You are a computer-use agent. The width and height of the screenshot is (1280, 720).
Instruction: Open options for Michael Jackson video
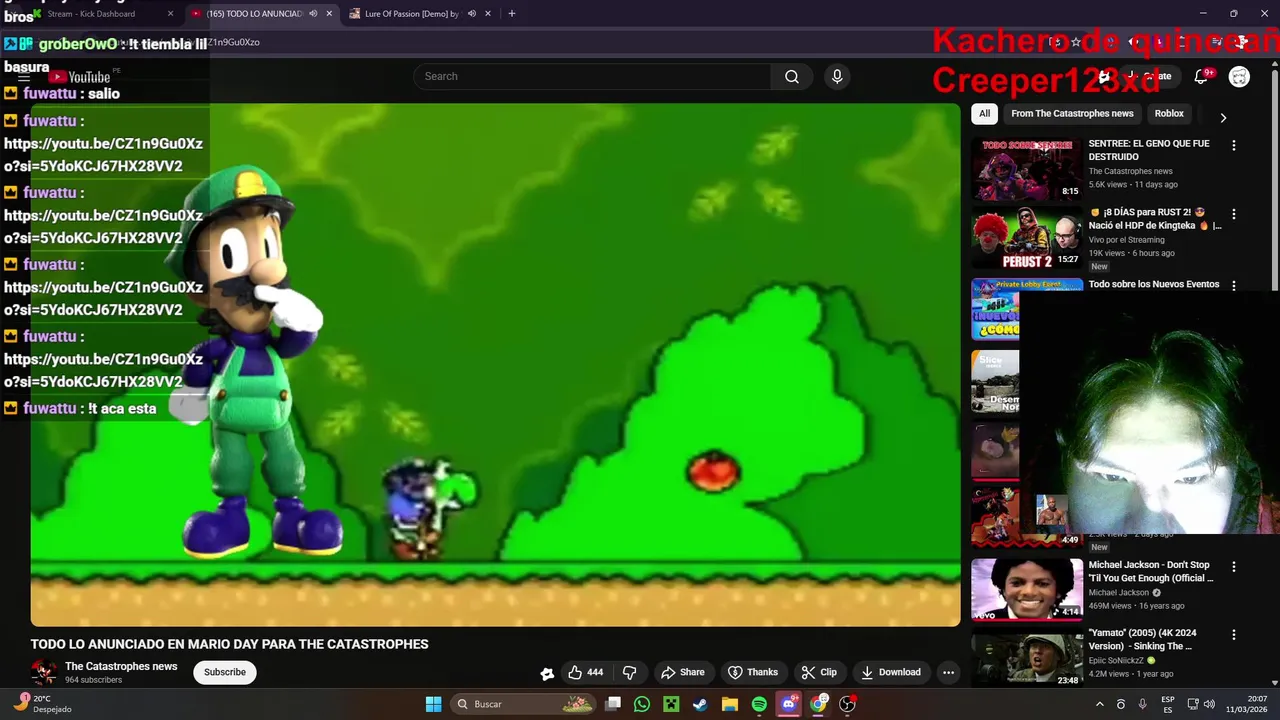click(x=1233, y=566)
